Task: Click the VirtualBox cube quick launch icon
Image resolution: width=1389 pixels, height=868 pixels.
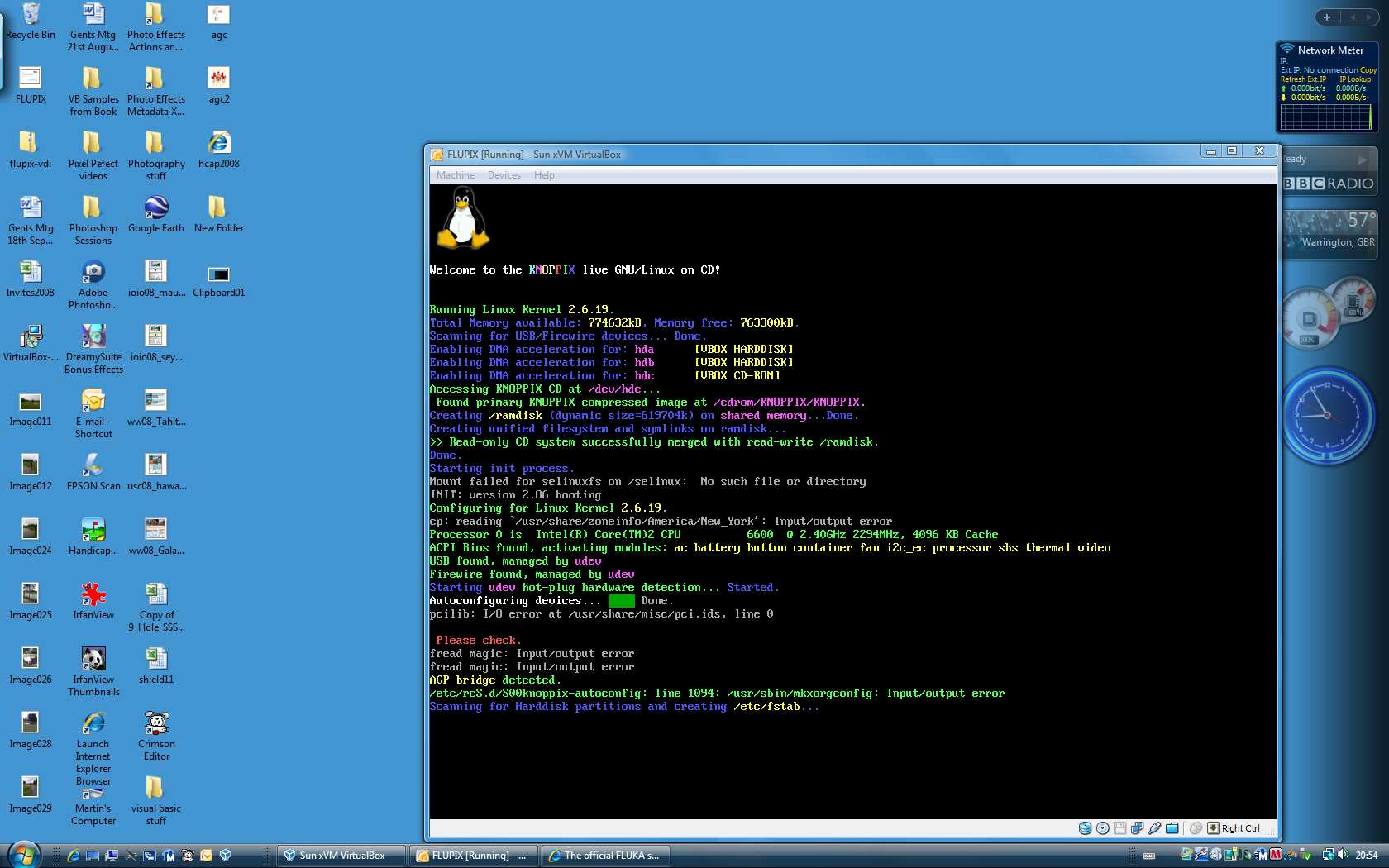Action: (225, 856)
